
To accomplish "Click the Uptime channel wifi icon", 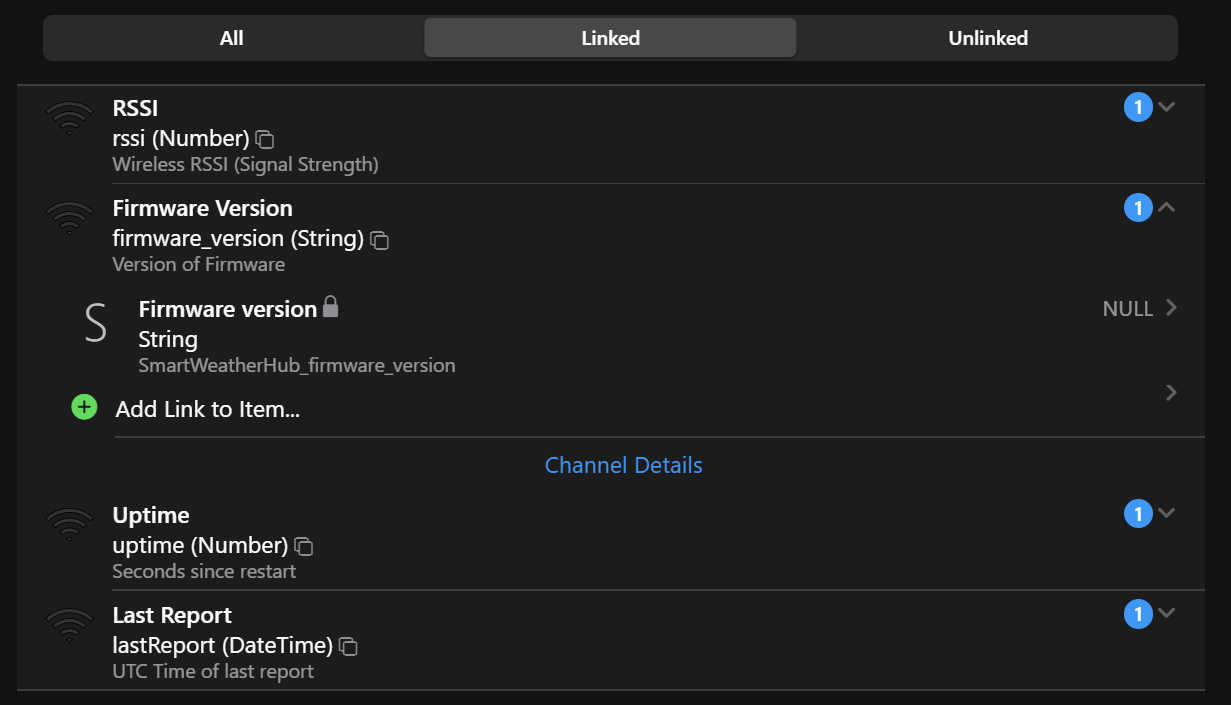I will click(69, 525).
